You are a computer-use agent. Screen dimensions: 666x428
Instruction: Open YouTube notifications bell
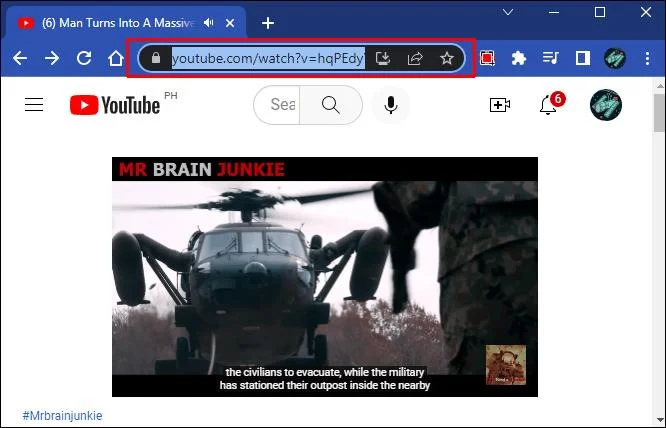548,105
